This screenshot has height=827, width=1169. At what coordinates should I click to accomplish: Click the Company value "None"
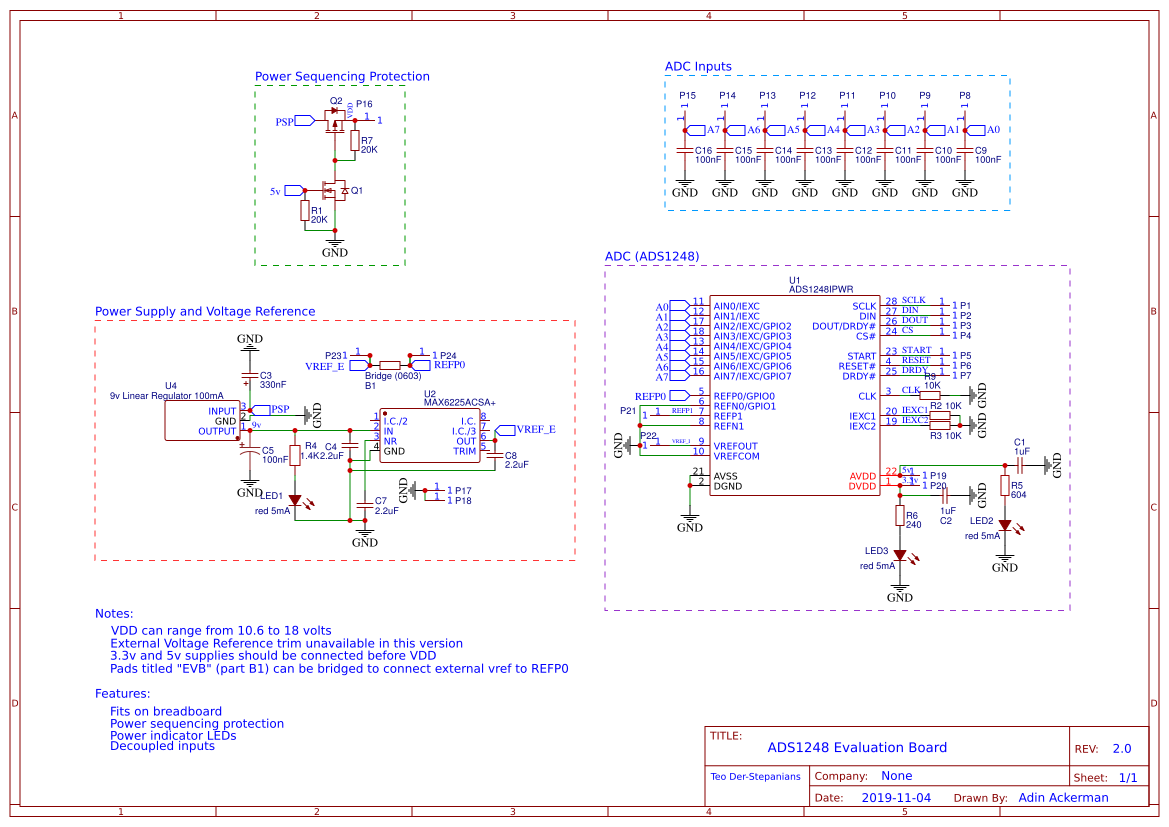(897, 776)
